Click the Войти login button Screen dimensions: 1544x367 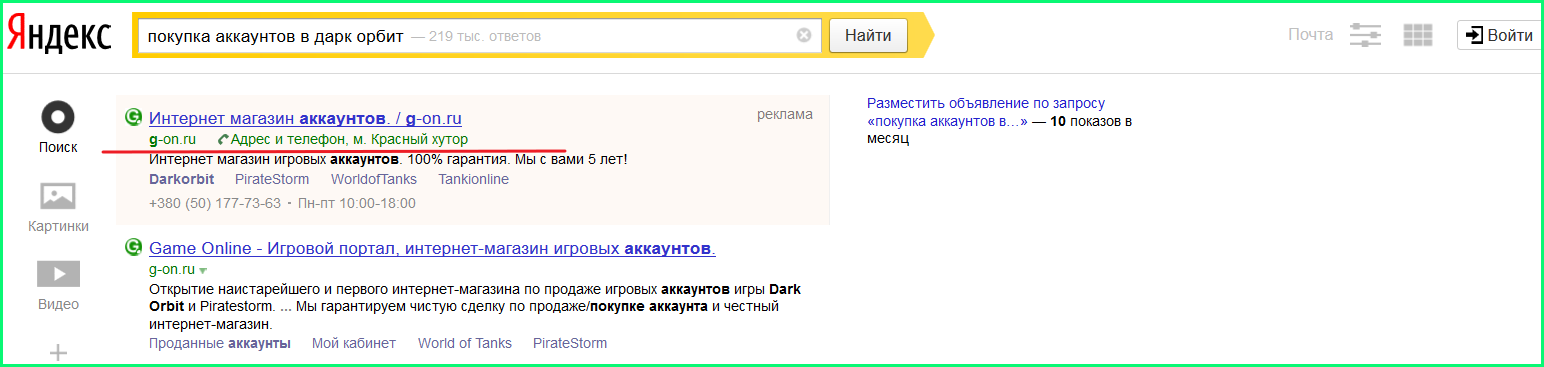(1498, 35)
